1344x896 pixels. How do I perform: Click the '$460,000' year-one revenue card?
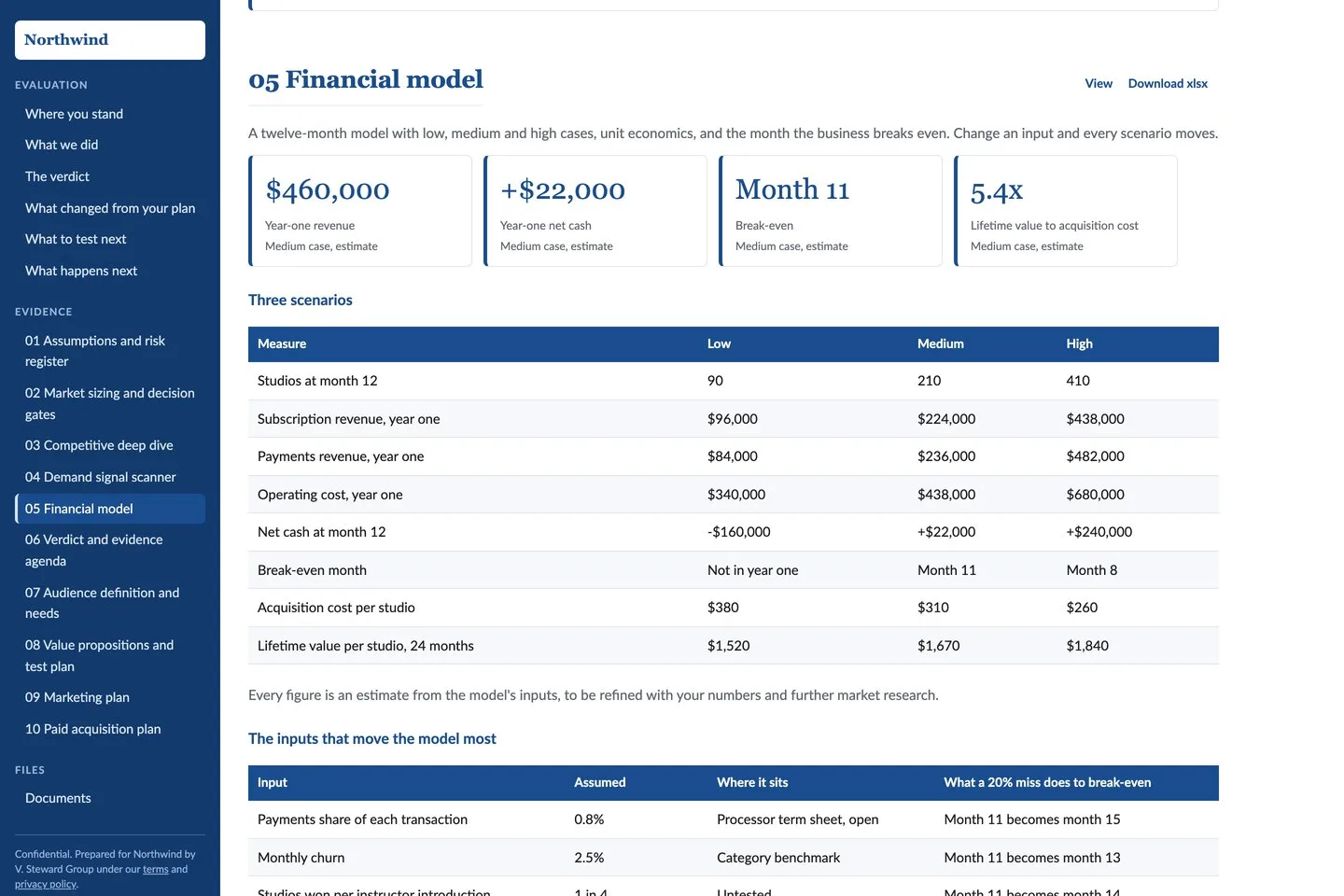point(360,211)
